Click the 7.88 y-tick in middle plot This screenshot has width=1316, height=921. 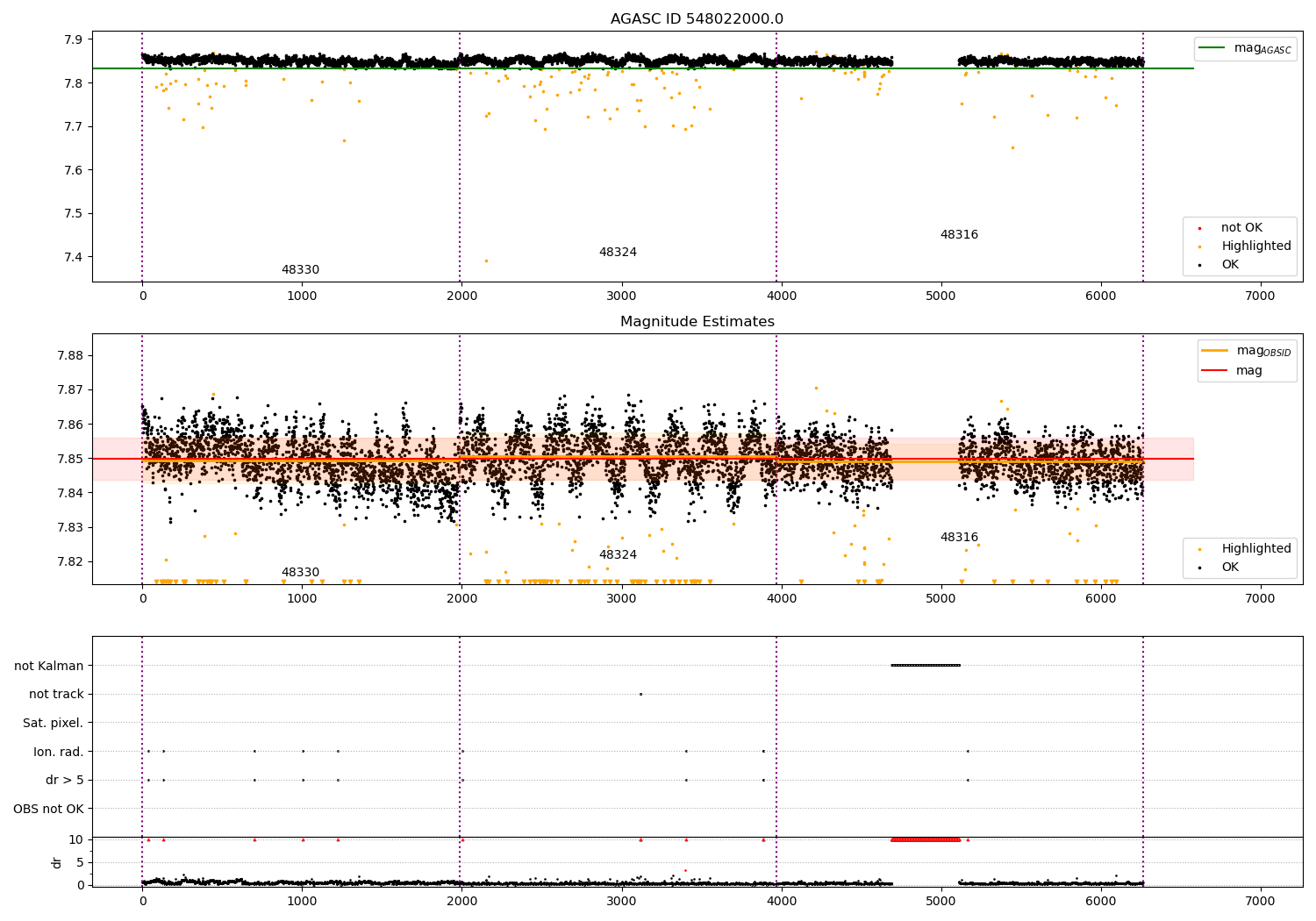pyautogui.click(x=70, y=356)
